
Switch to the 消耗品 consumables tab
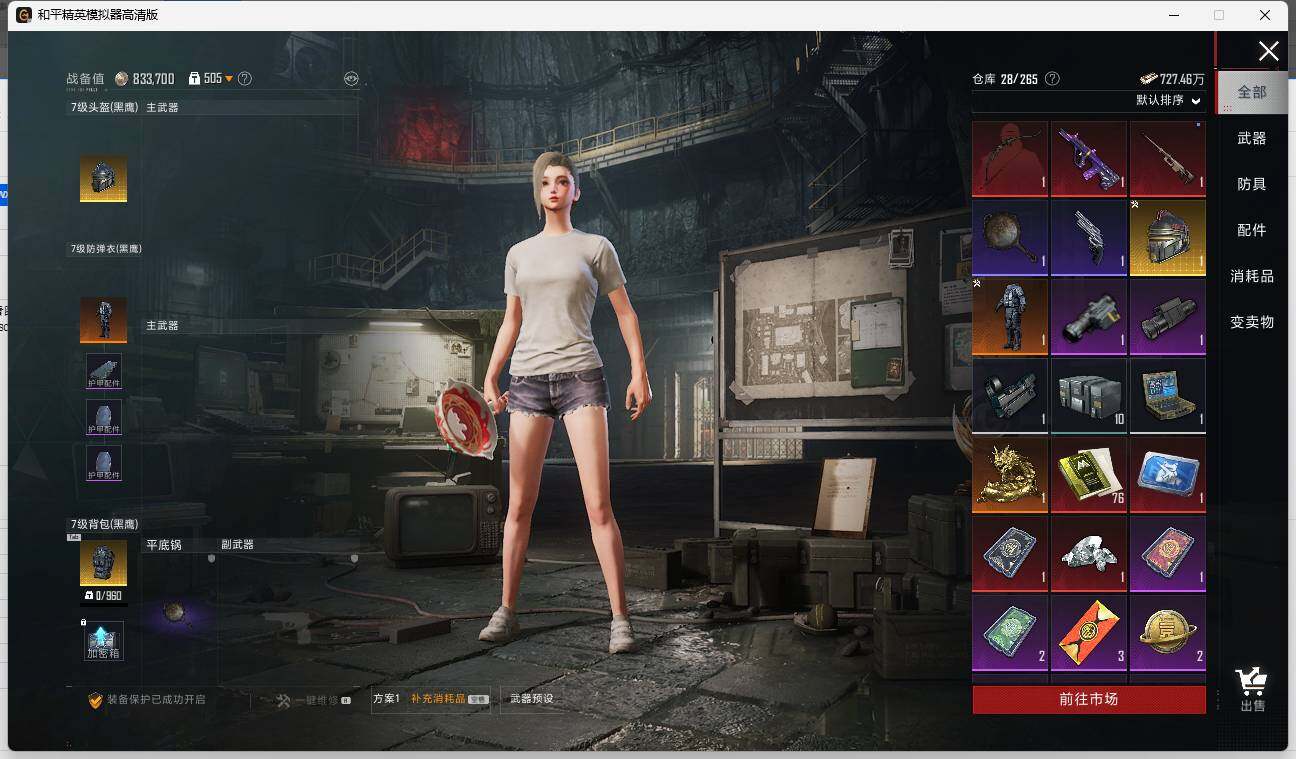point(1252,276)
